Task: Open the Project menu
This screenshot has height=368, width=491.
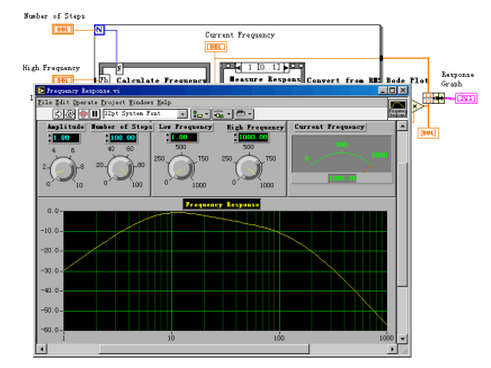Action: [113, 102]
